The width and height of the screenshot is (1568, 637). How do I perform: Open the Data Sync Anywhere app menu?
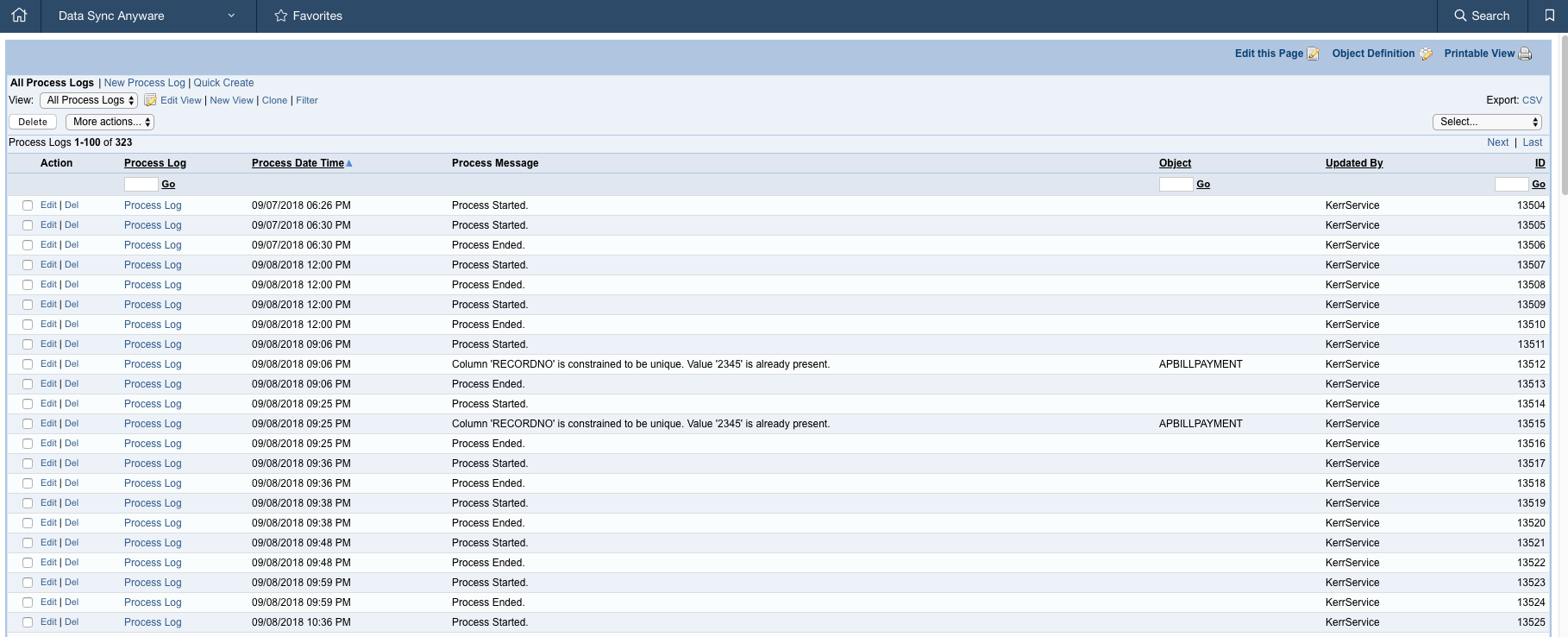pos(147,16)
